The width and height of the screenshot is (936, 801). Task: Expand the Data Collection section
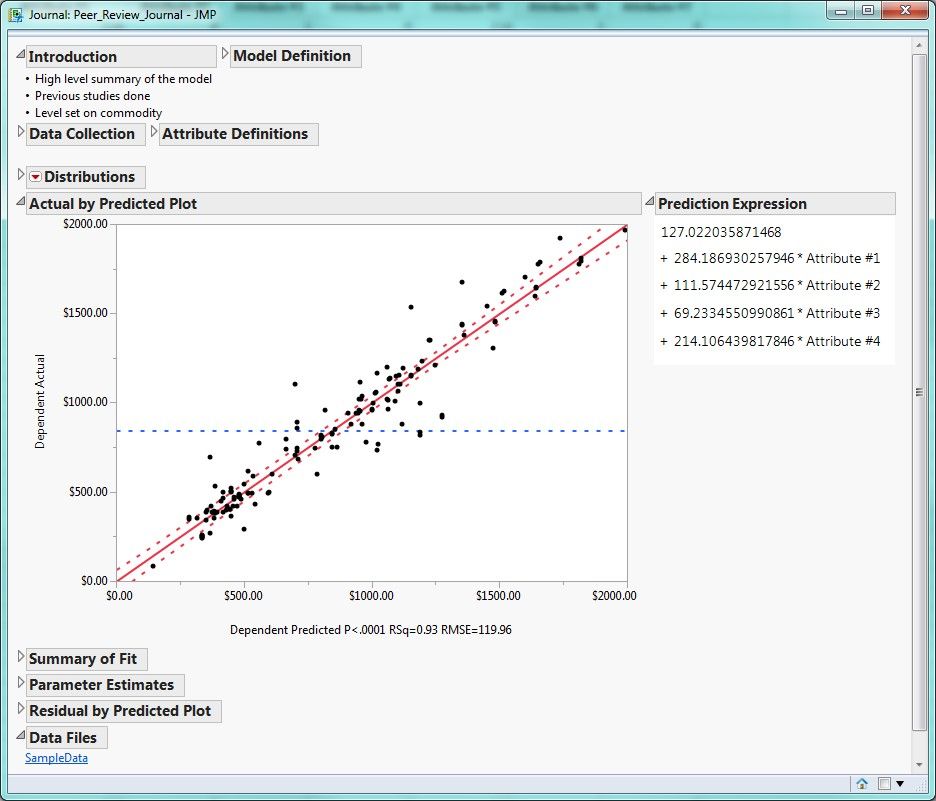pos(21,131)
